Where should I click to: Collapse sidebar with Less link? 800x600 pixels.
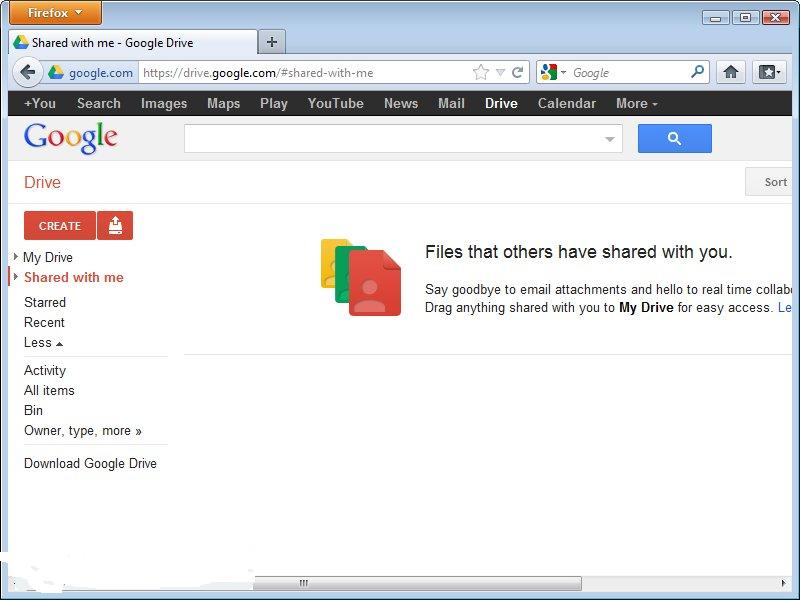(43, 342)
